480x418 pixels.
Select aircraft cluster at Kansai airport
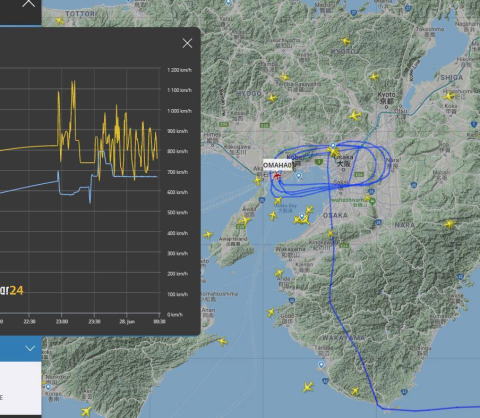(303, 218)
